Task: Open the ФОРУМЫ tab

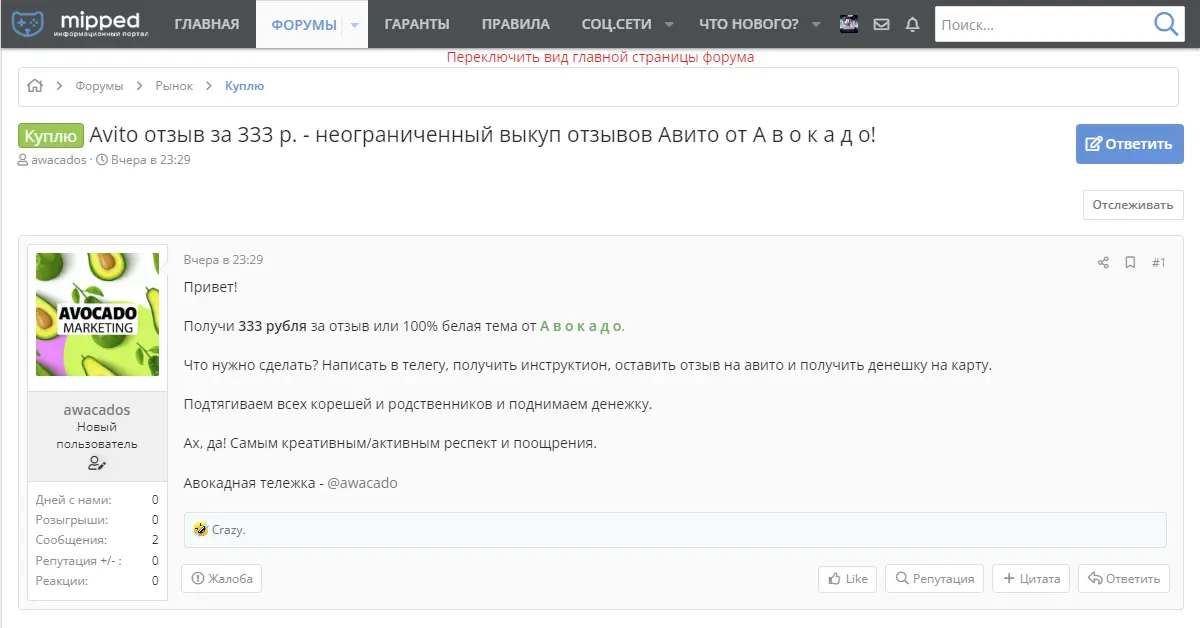Action: pos(304,24)
